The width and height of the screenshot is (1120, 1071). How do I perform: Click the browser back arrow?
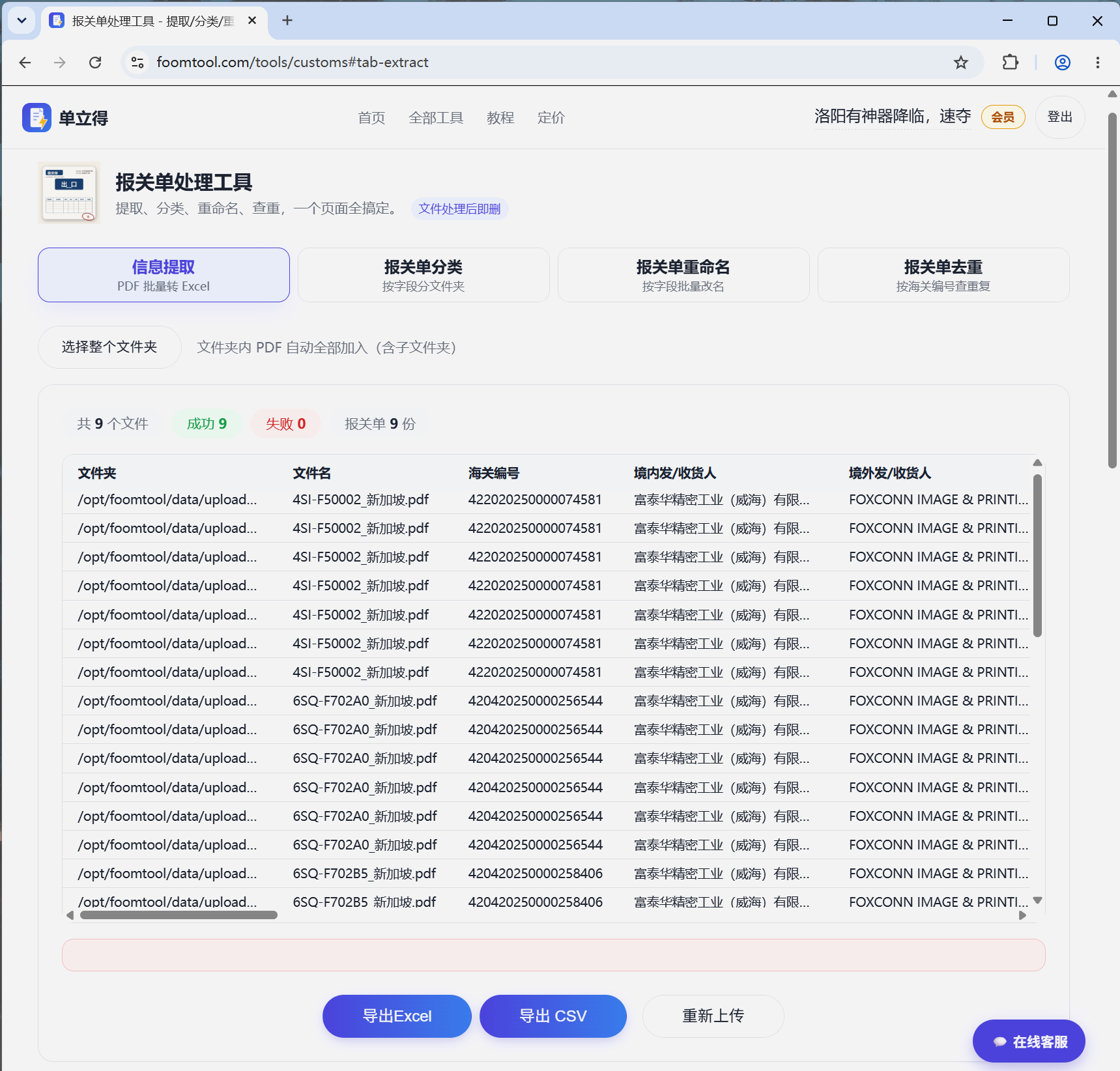pyautogui.click(x=25, y=63)
